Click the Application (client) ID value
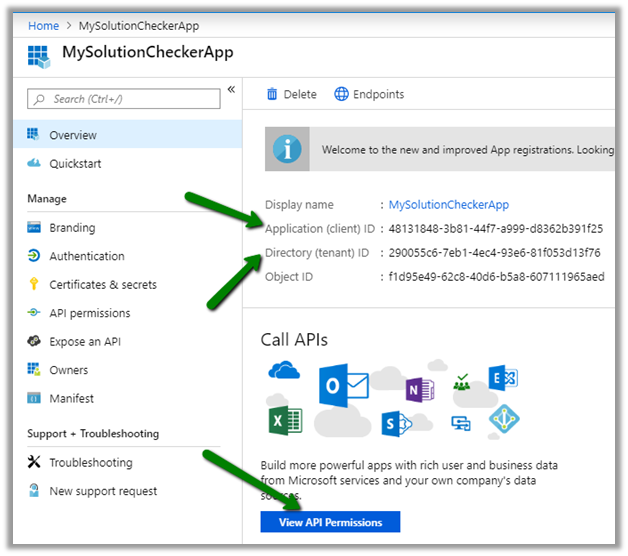Image resolution: width=628 pixels, height=556 pixels. pos(495,229)
